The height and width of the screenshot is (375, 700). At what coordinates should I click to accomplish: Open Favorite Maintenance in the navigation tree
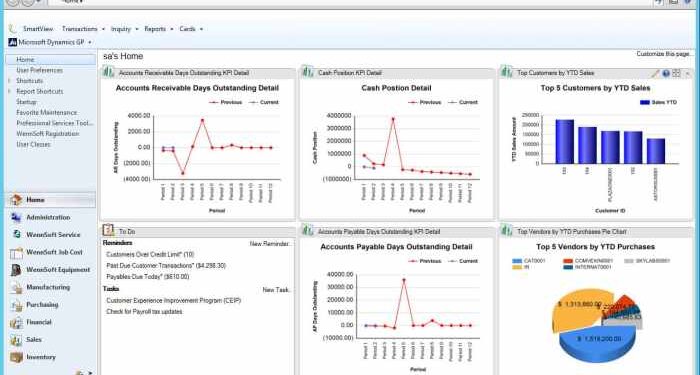click(46, 112)
